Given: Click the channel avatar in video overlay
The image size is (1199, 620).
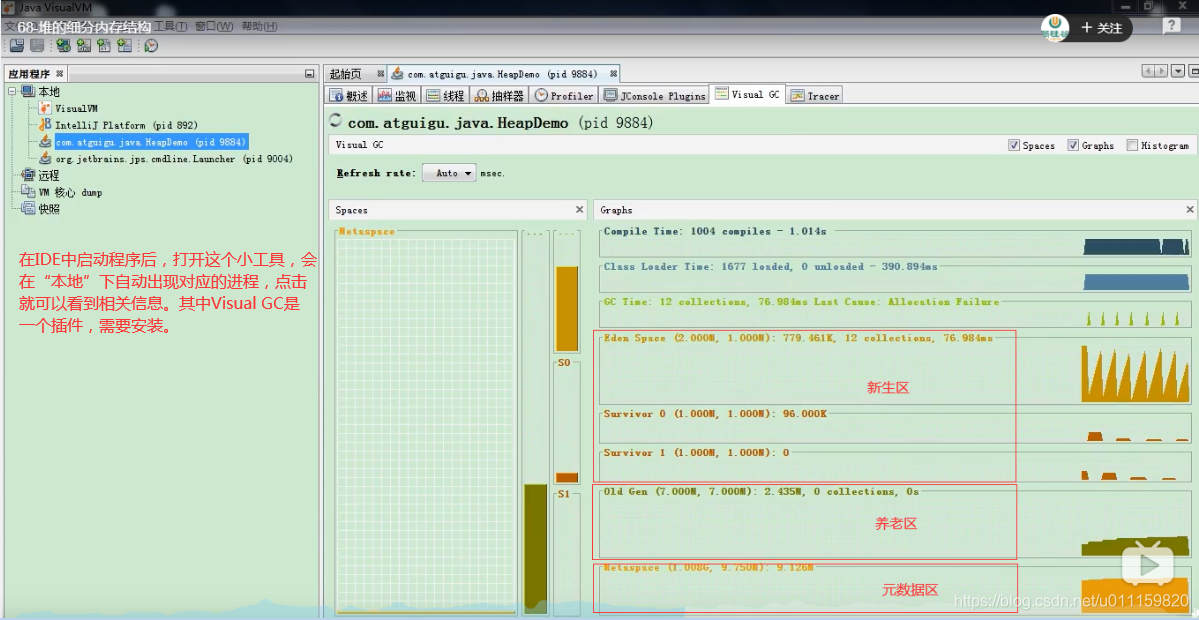Looking at the screenshot, I should (1055, 27).
